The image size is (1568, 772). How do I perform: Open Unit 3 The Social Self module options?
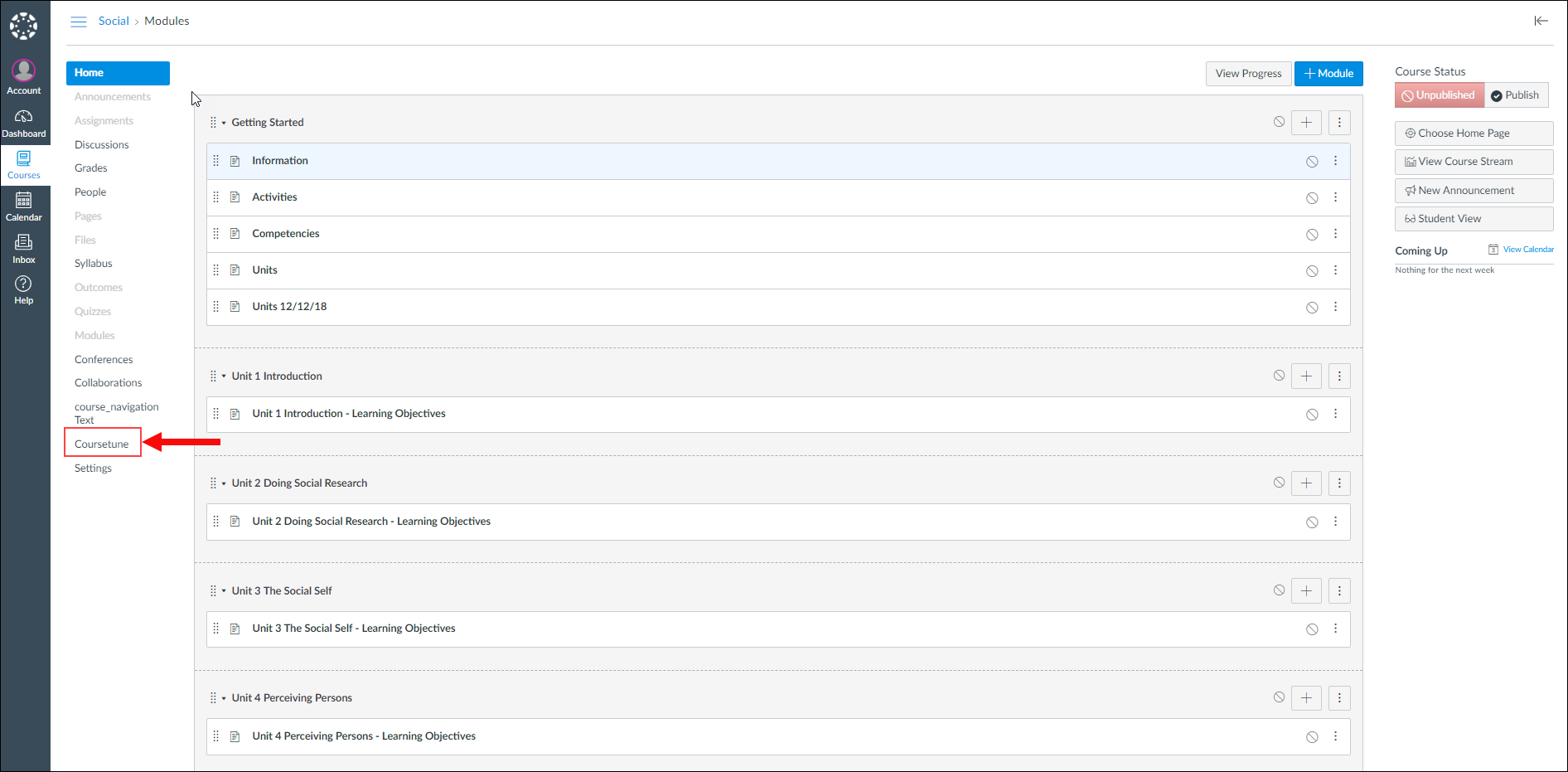tap(1339, 591)
